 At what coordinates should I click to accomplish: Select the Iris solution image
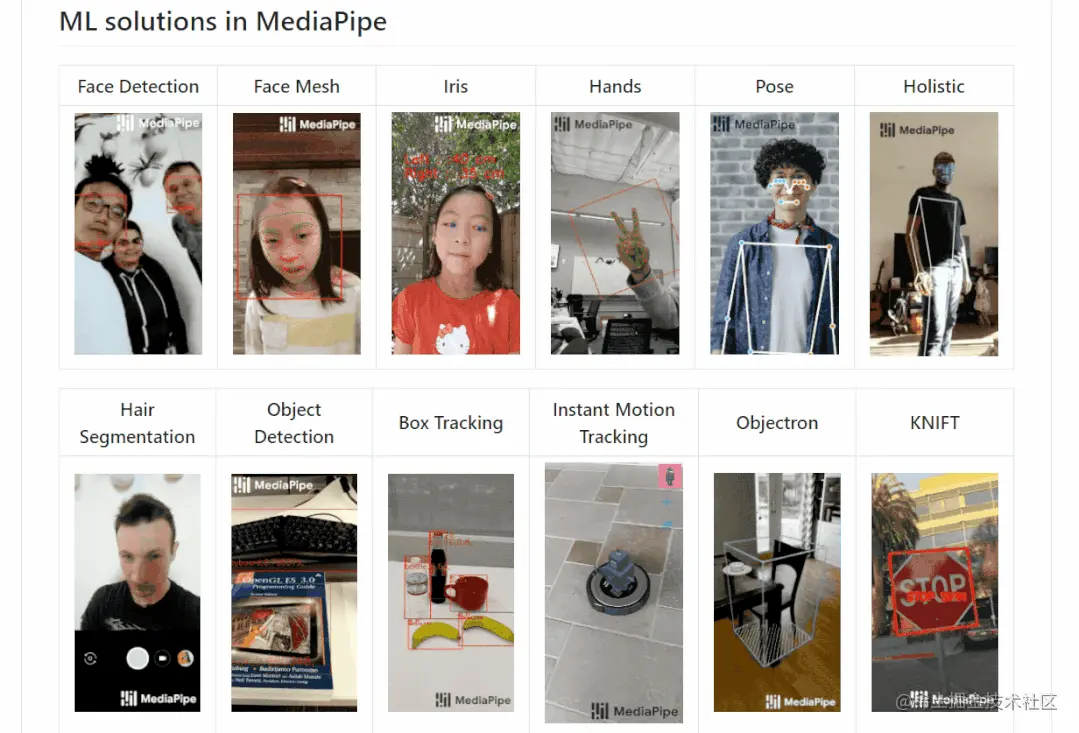[x=456, y=233]
